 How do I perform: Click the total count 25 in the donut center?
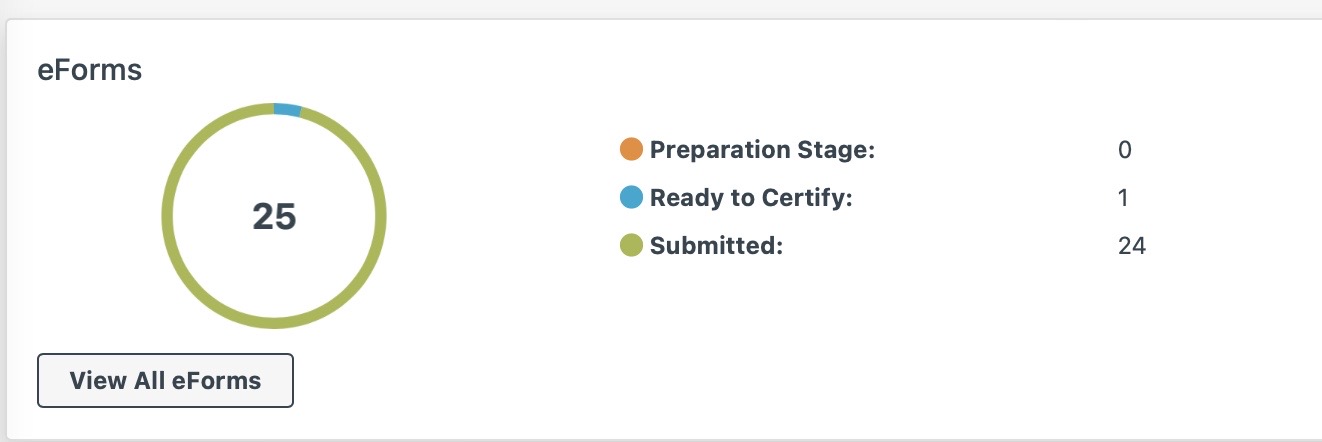click(x=274, y=217)
